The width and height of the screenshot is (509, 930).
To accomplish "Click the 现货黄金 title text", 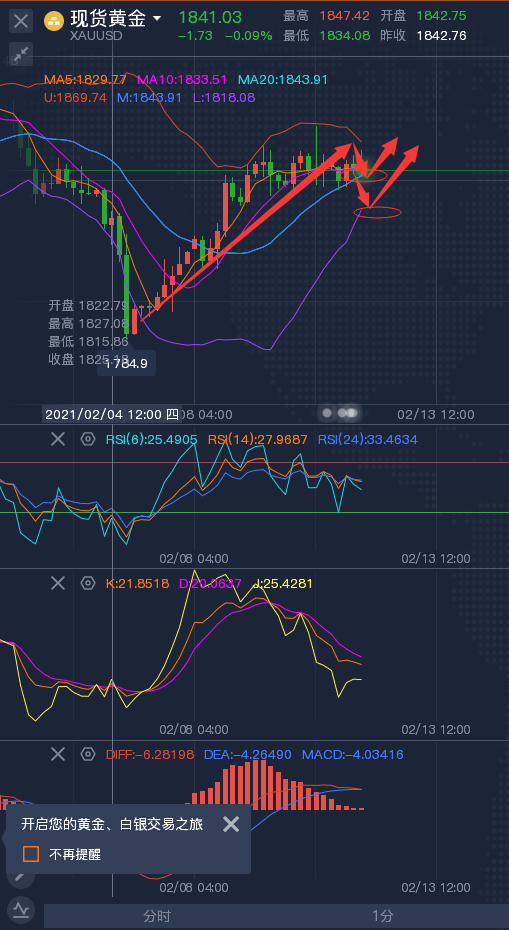I will click(108, 19).
